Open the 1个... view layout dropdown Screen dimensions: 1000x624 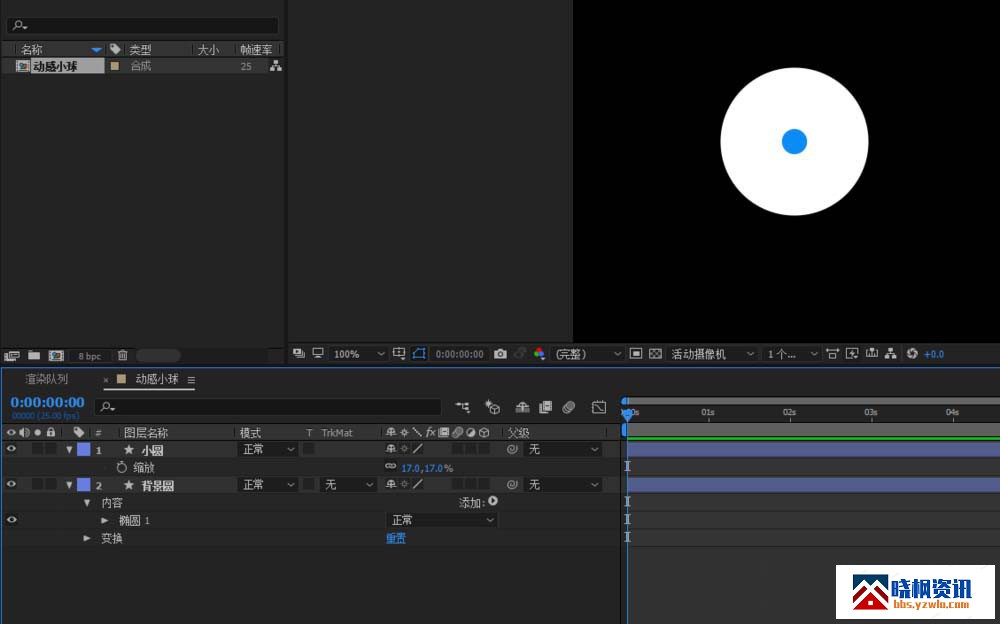click(791, 353)
